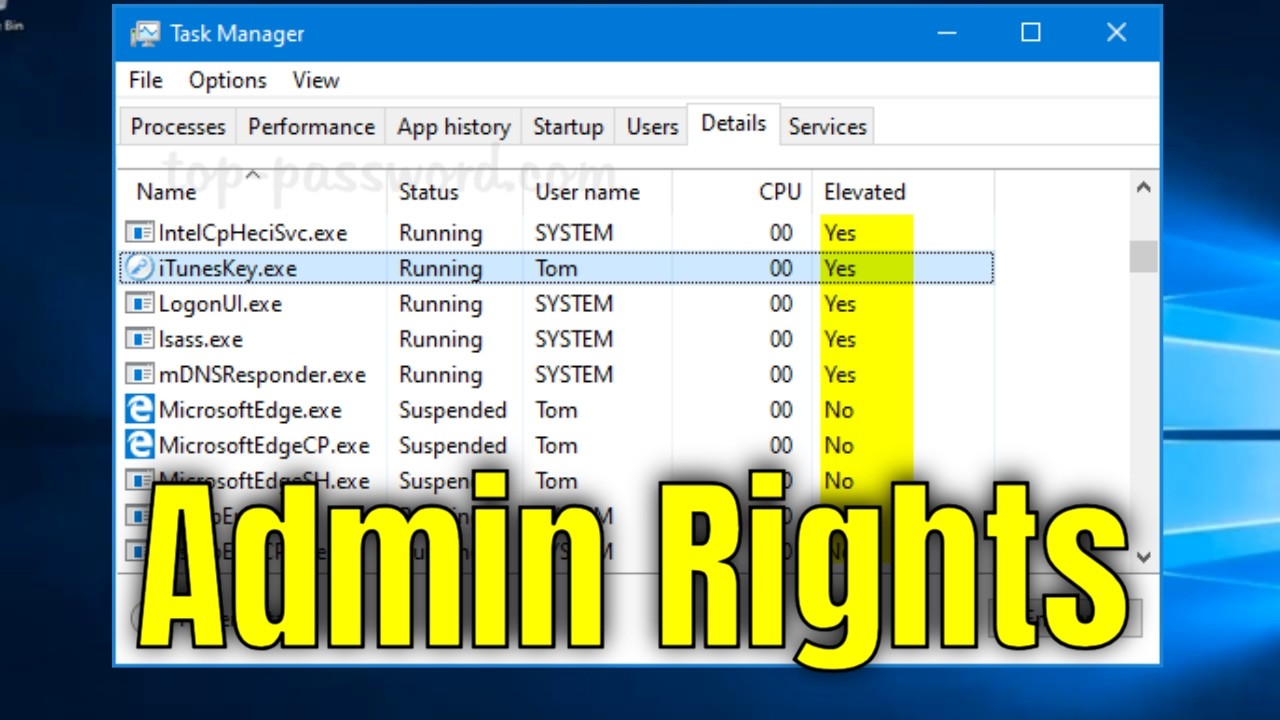Image resolution: width=1280 pixels, height=720 pixels.
Task: Switch to the Startup tab
Action: coord(568,127)
